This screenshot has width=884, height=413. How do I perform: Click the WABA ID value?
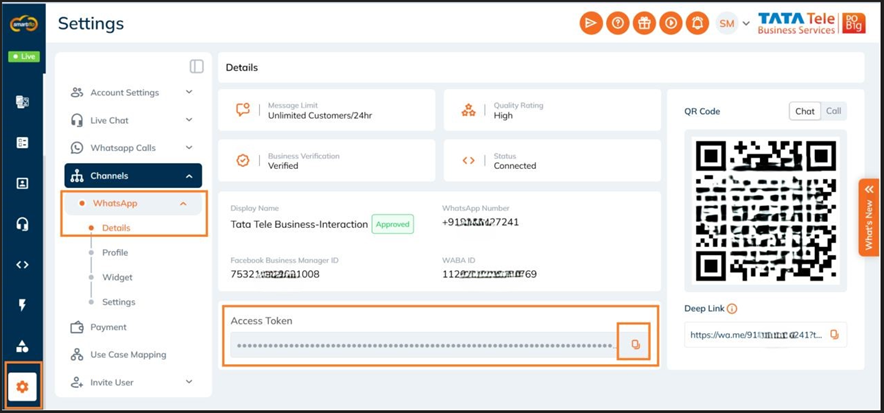489,274
